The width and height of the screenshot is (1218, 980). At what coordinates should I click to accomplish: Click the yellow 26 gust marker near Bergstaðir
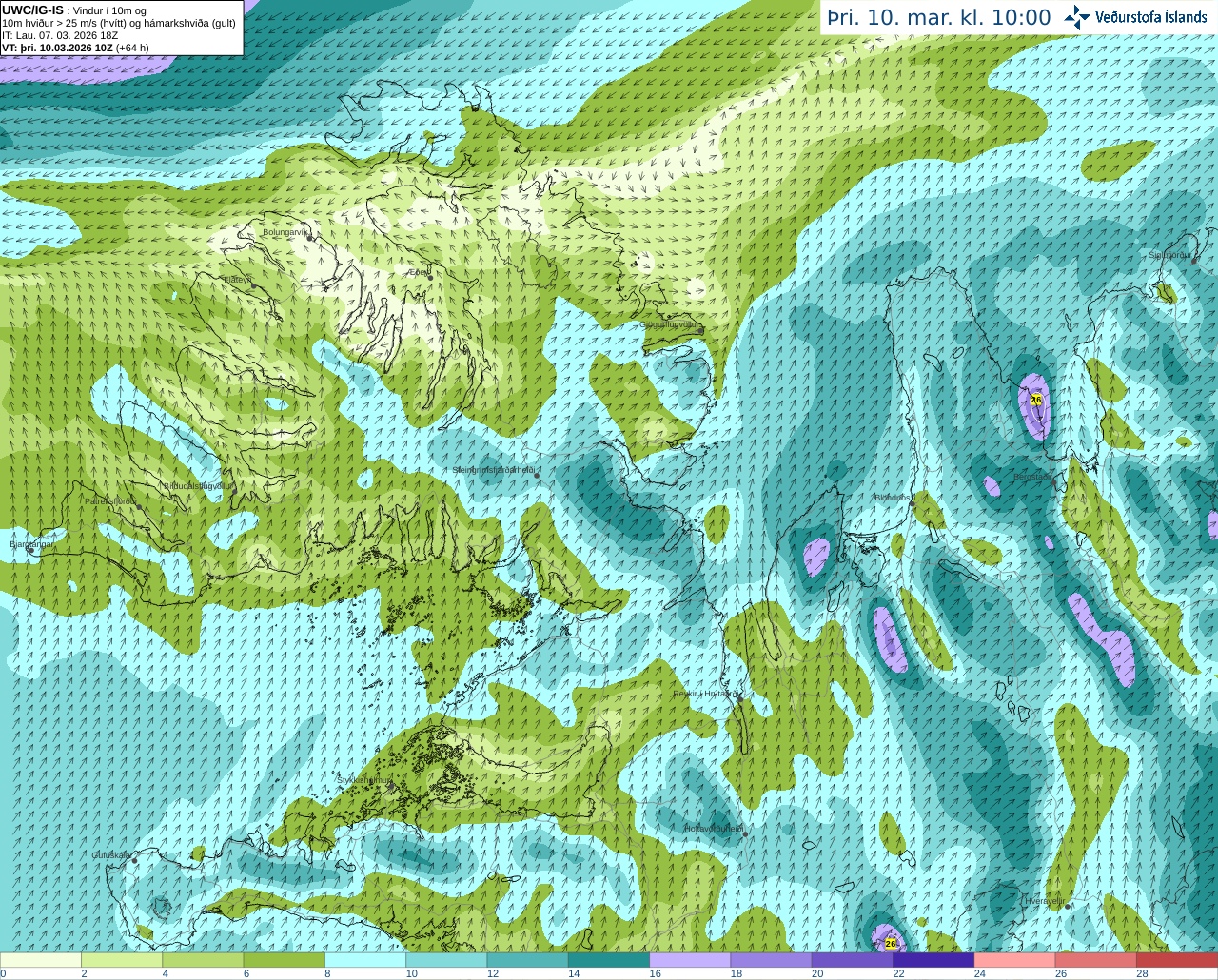pyautogui.click(x=1036, y=400)
